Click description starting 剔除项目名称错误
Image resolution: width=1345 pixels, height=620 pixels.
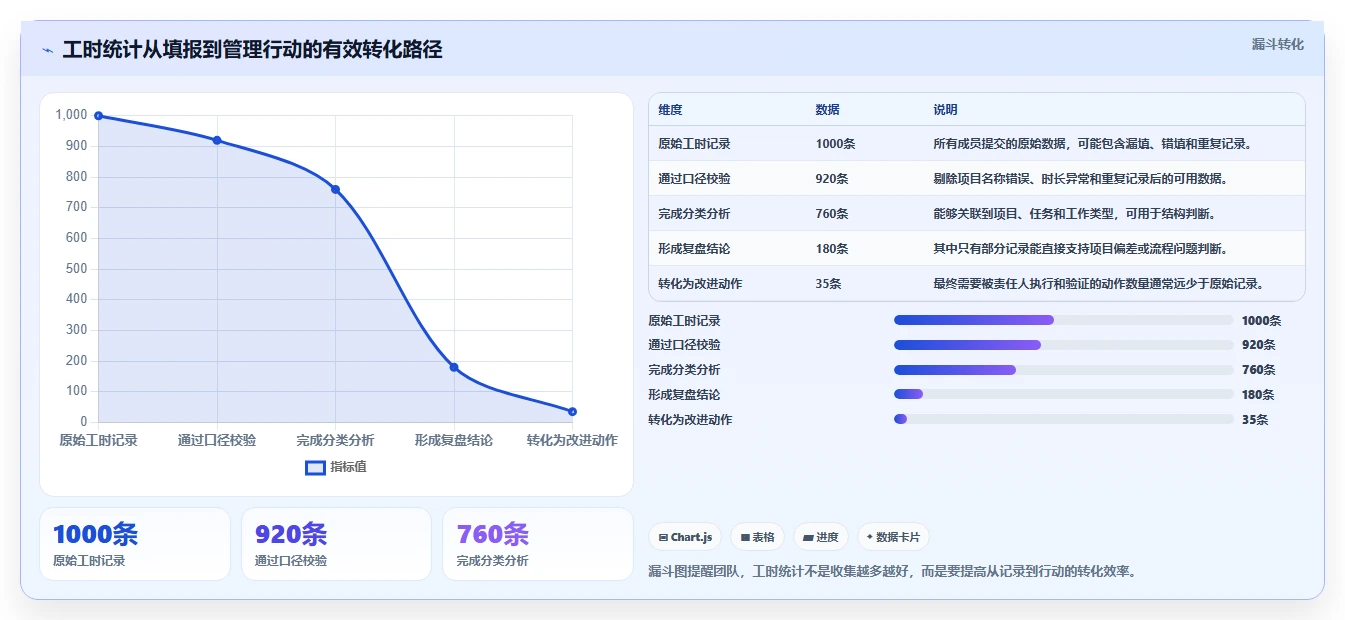click(1080, 179)
